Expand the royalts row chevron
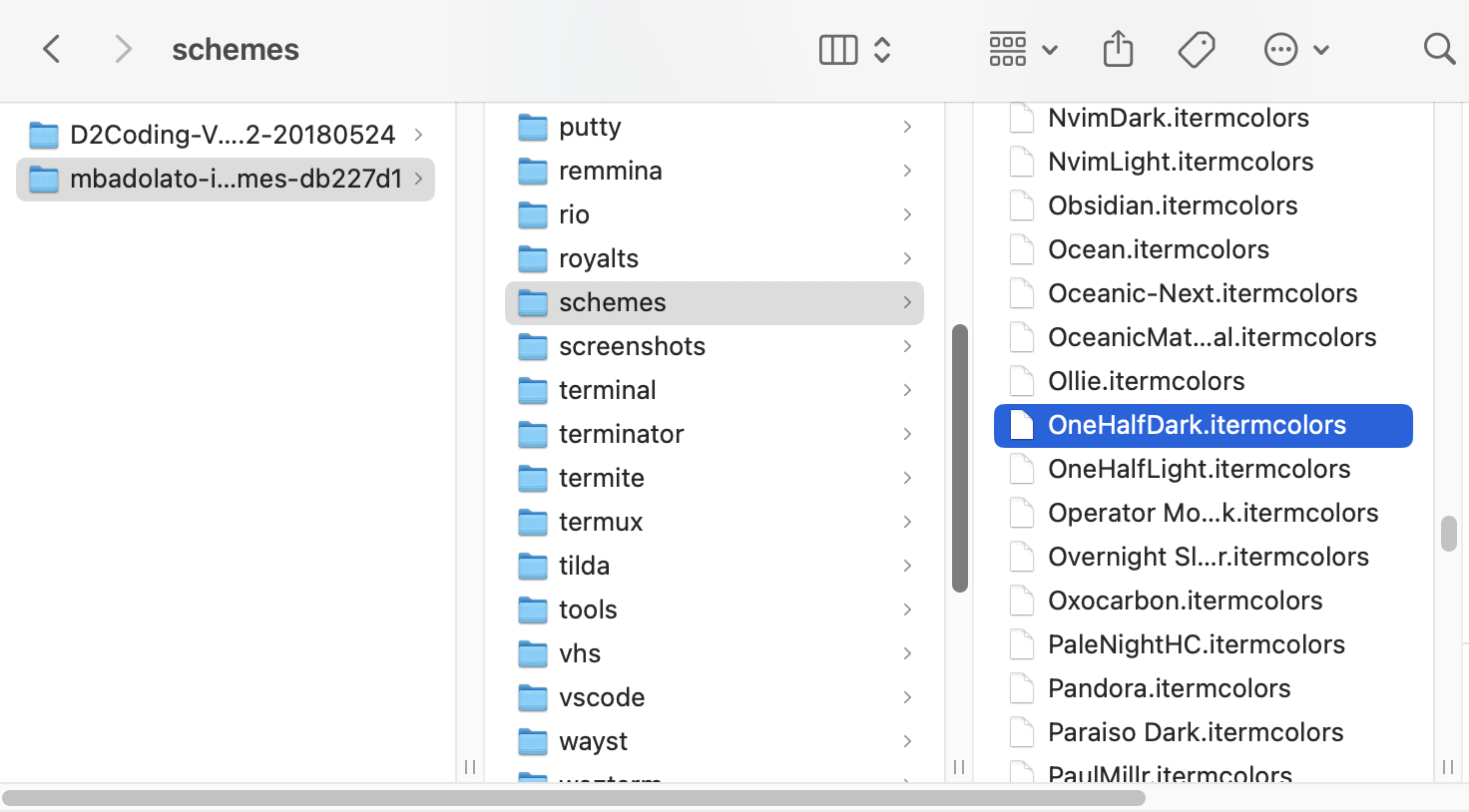This screenshot has width=1469, height=812. point(907,258)
